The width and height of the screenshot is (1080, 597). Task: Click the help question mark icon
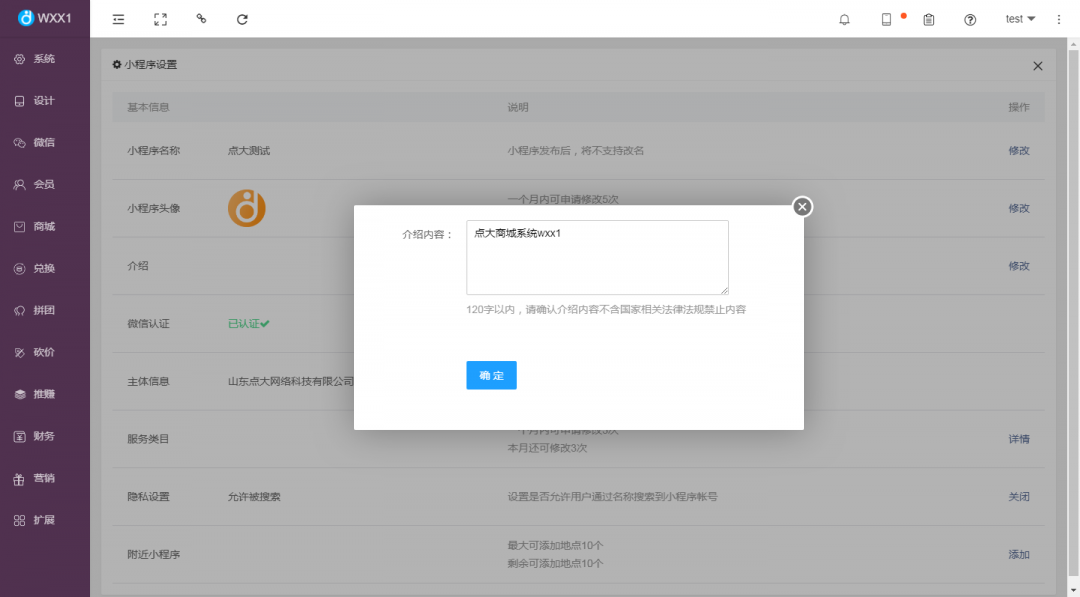(x=969, y=19)
